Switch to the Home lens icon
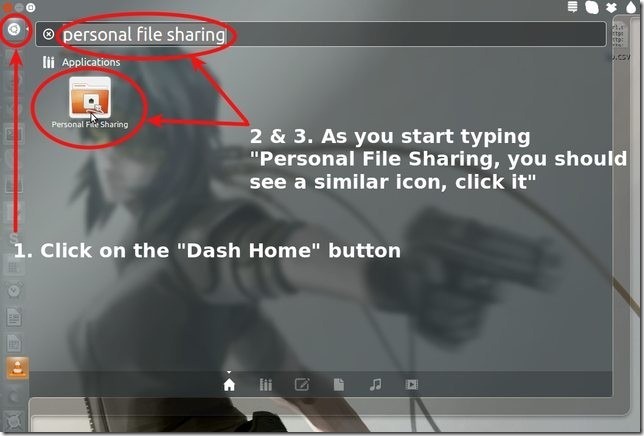644x436 pixels. tap(229, 385)
